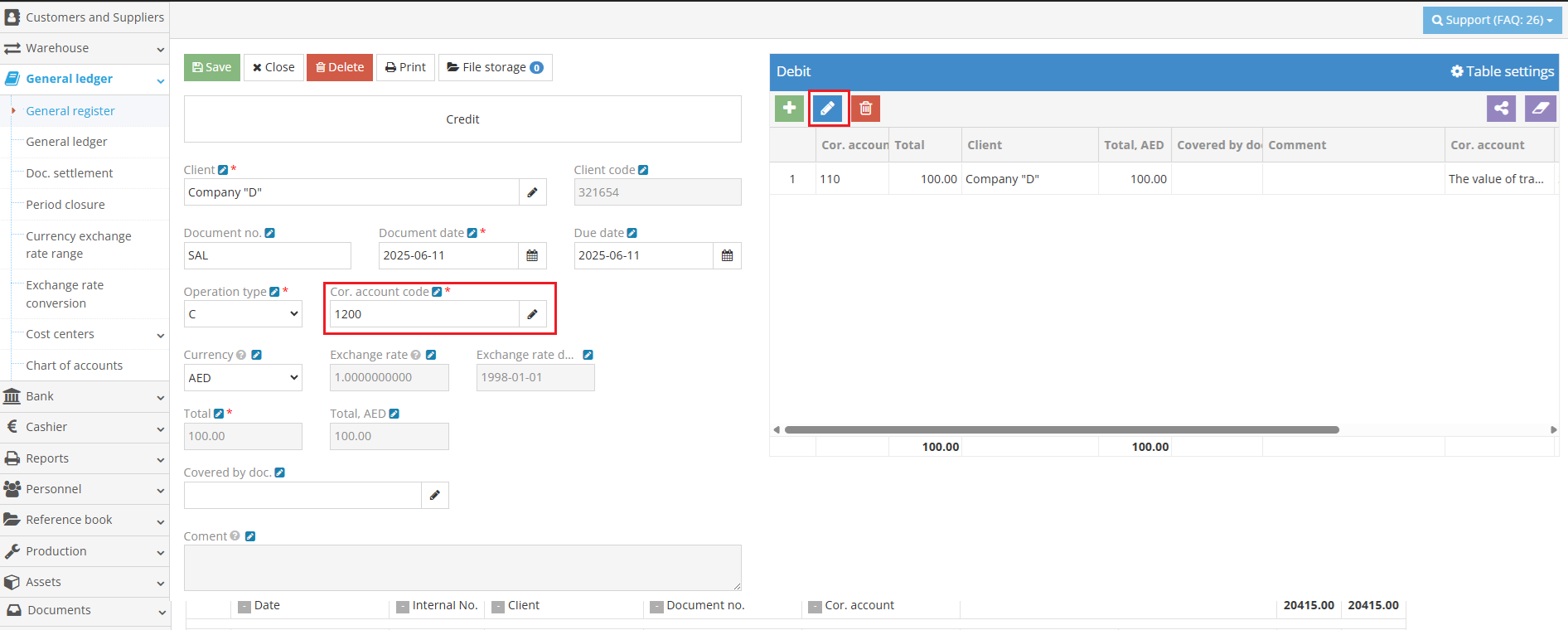
Task: Open the Document date calendar picker
Action: 532,256
